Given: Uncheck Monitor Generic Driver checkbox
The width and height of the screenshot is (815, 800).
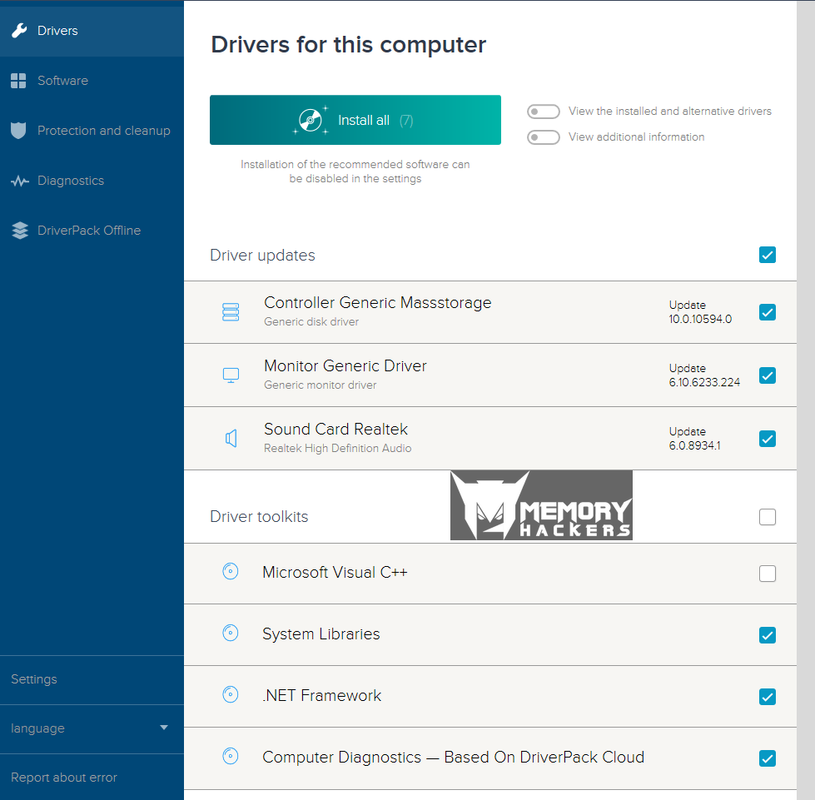Looking at the screenshot, I should point(767,375).
